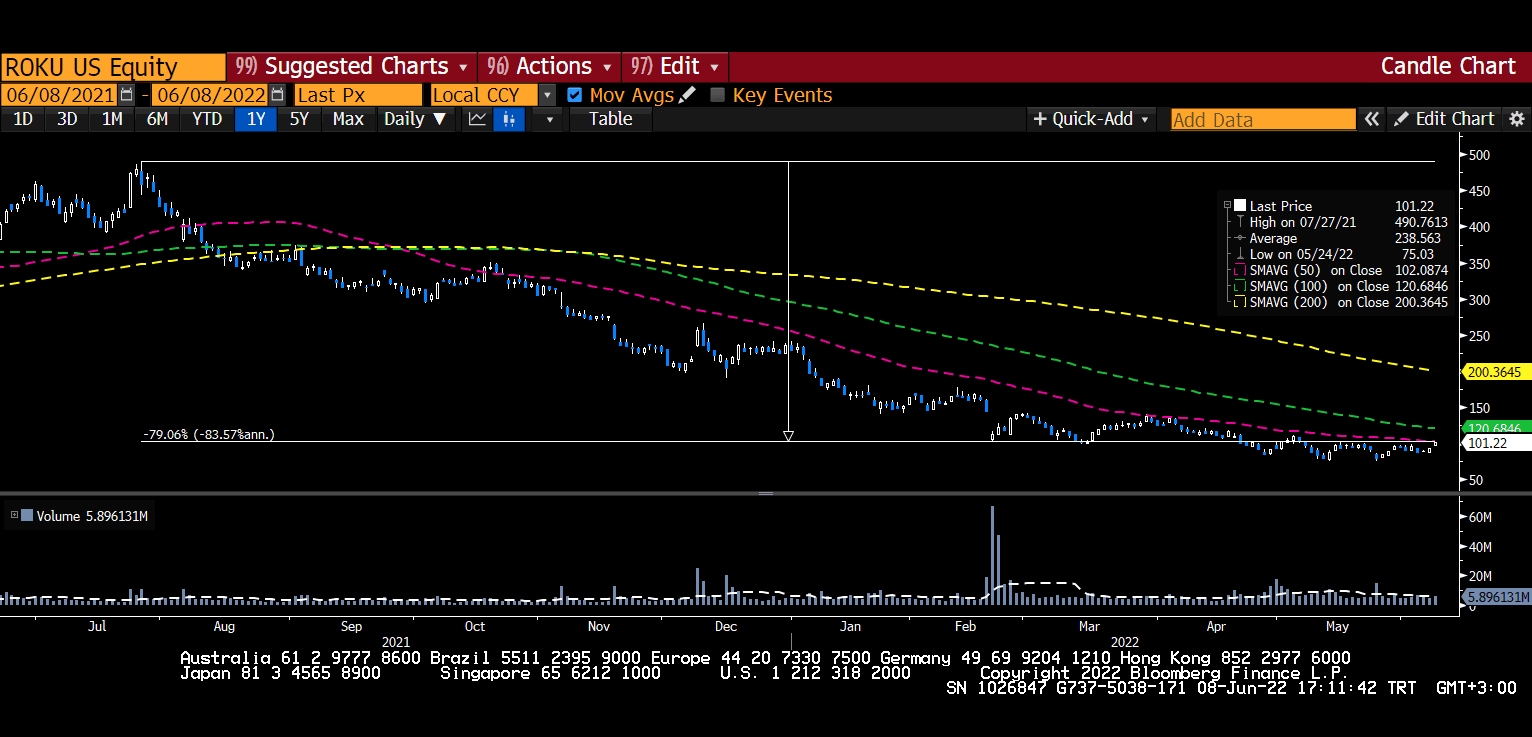Select the 1Y range tab
The width and height of the screenshot is (1532, 737).
(256, 119)
